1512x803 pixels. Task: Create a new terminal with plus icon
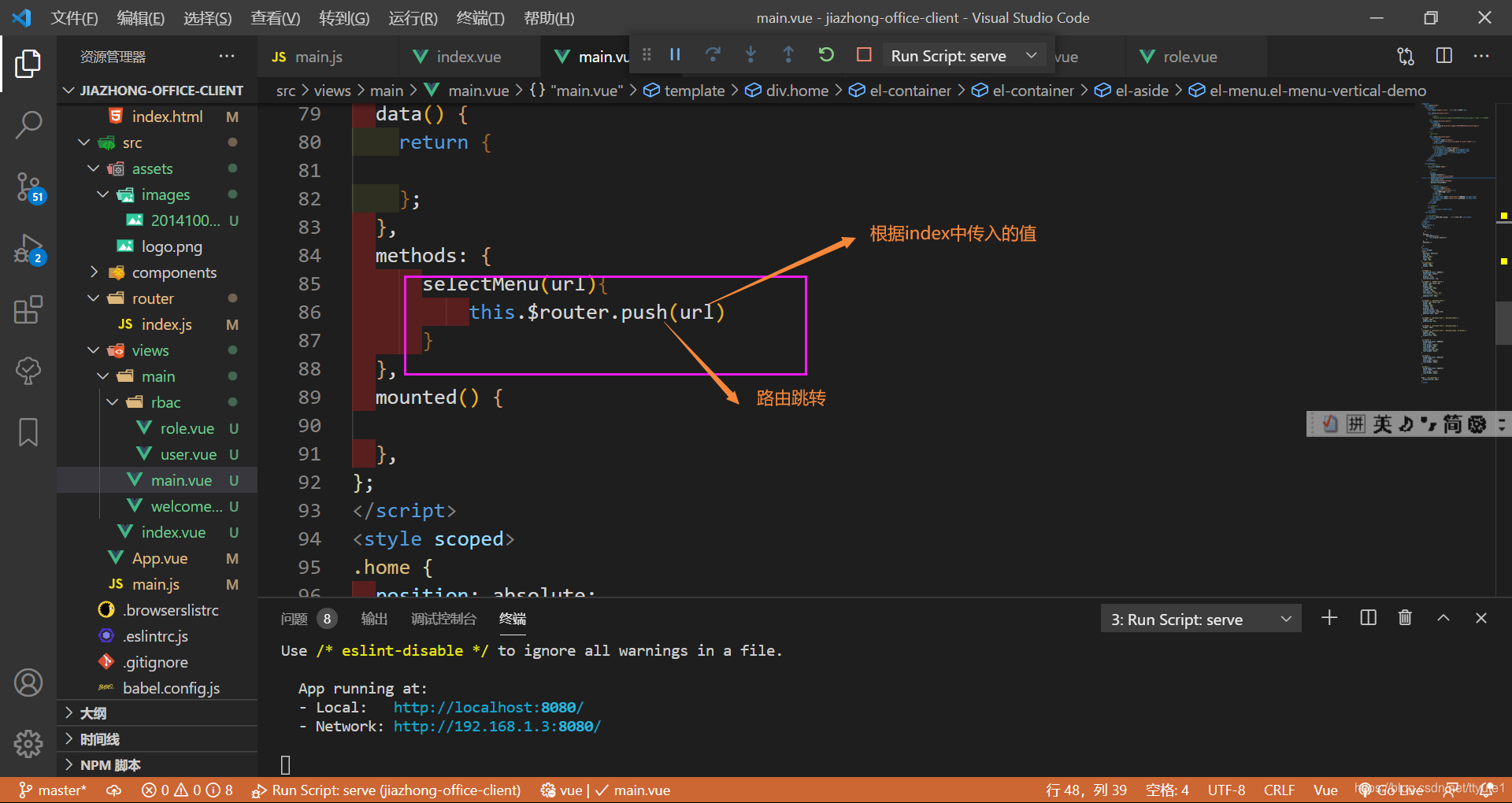pos(1329,618)
